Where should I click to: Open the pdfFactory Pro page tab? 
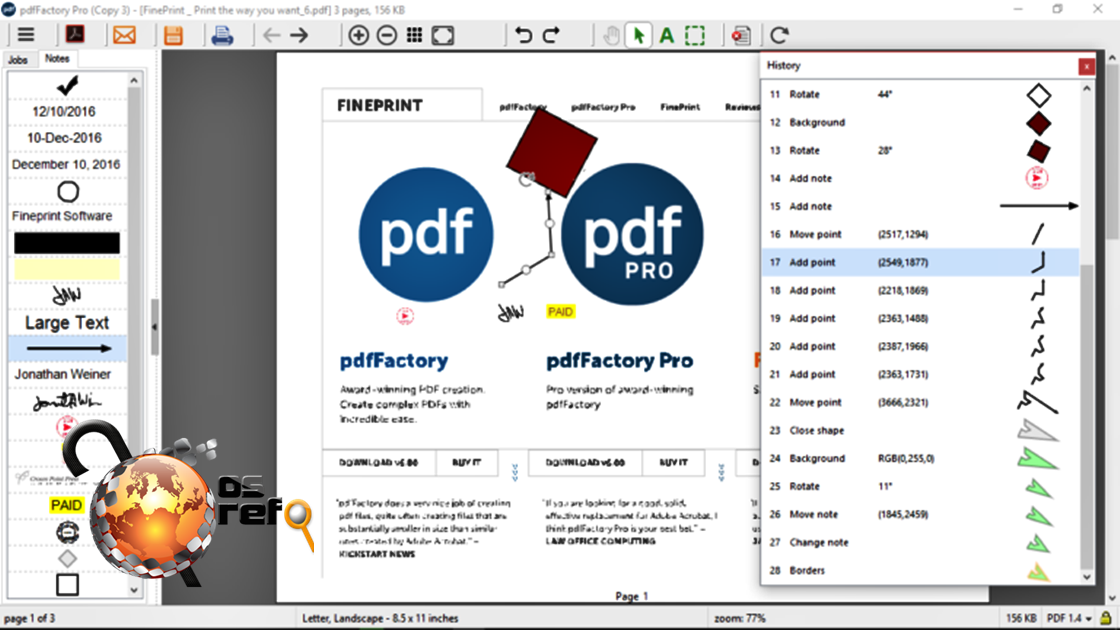(x=603, y=107)
